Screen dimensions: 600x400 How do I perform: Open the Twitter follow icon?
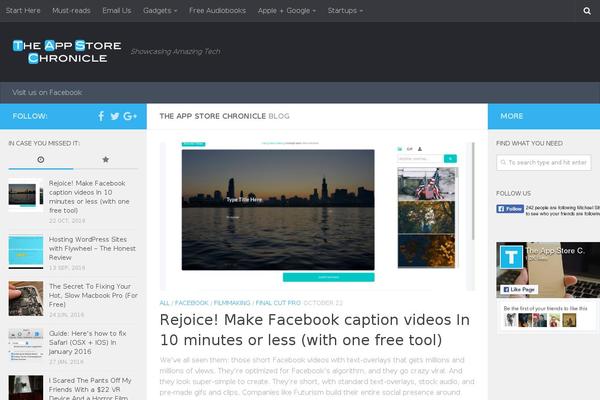115,116
